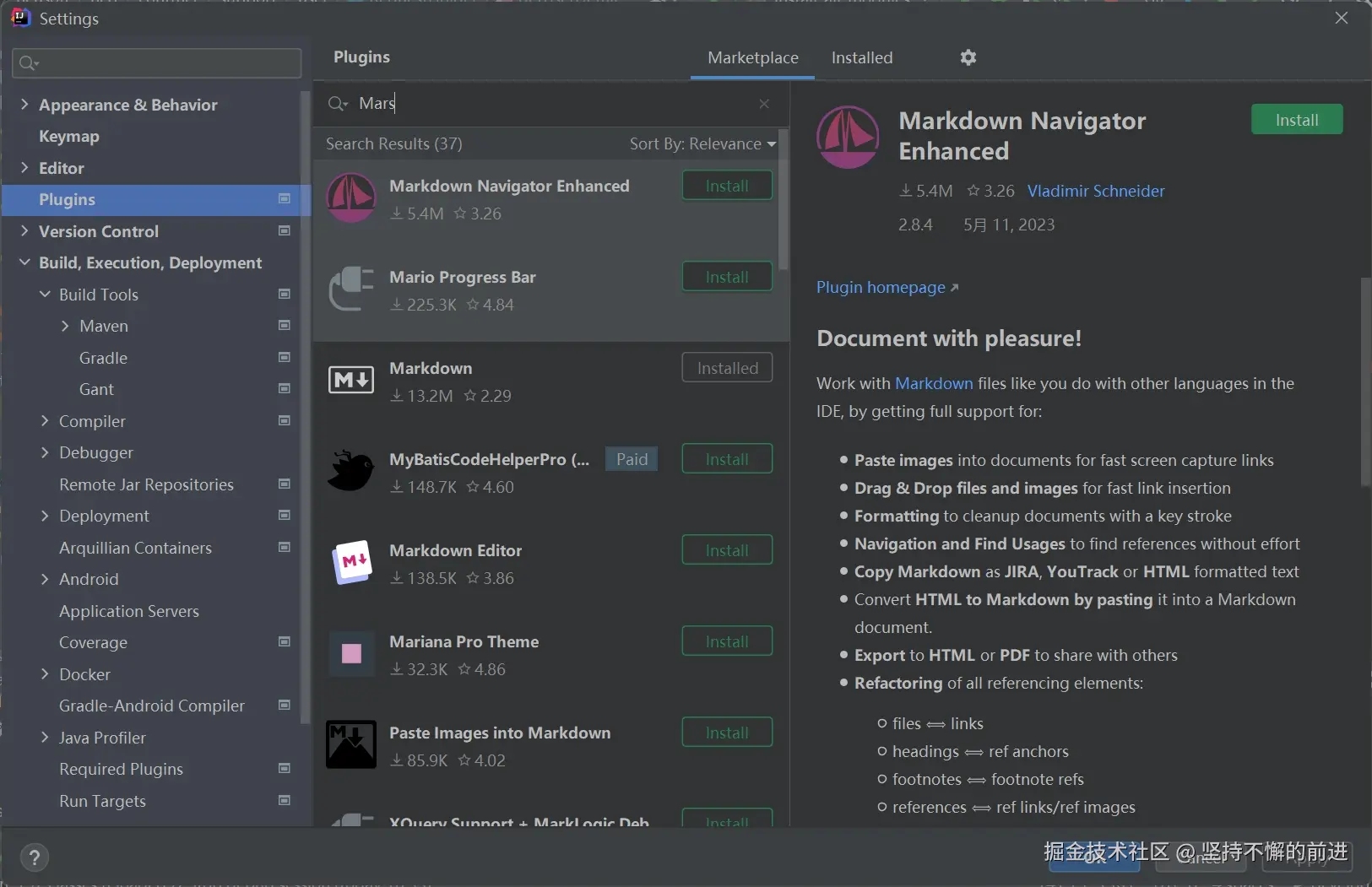1372x887 pixels.
Task: Expand the Android node
Action: point(45,579)
